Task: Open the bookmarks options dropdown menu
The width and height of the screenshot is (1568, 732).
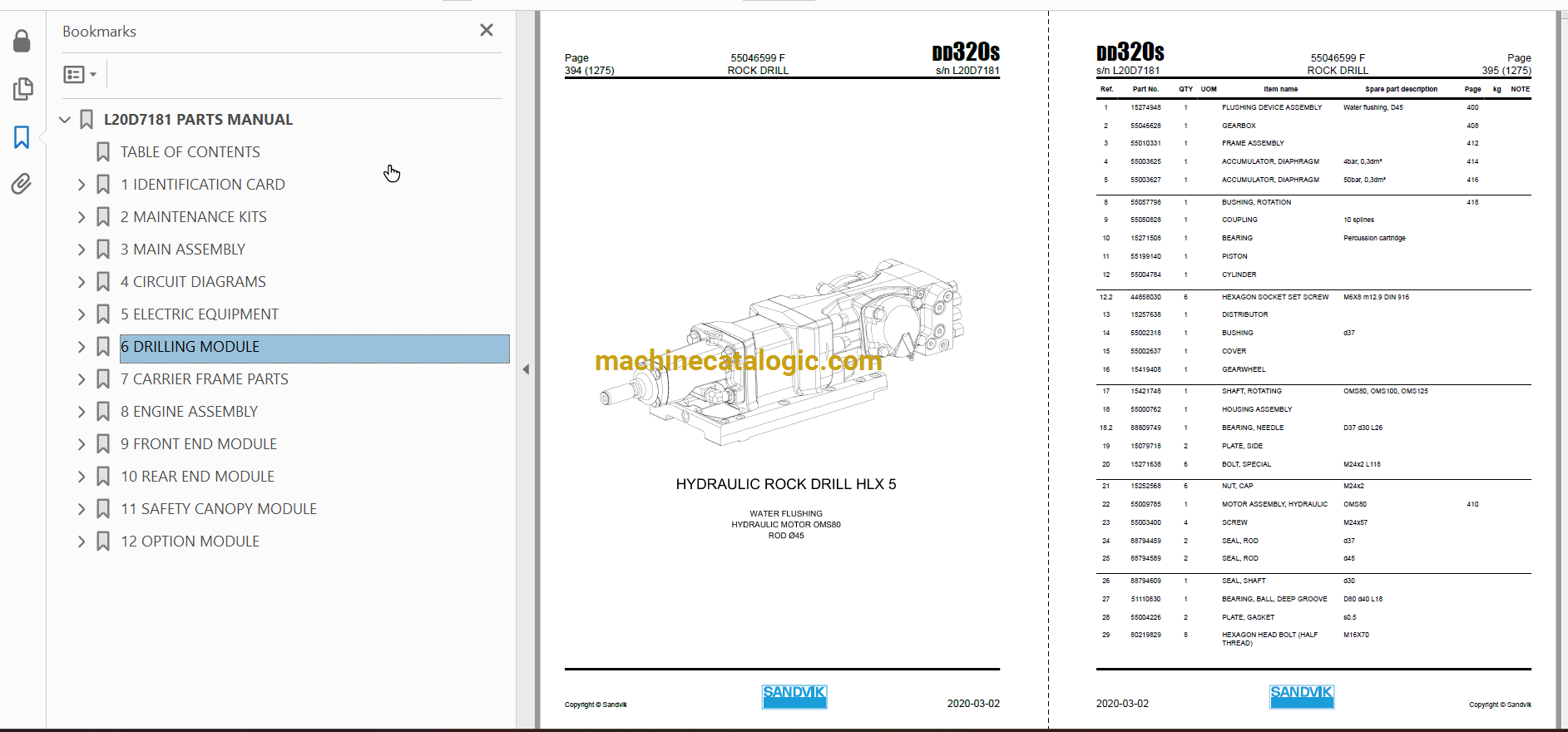Action: point(81,75)
